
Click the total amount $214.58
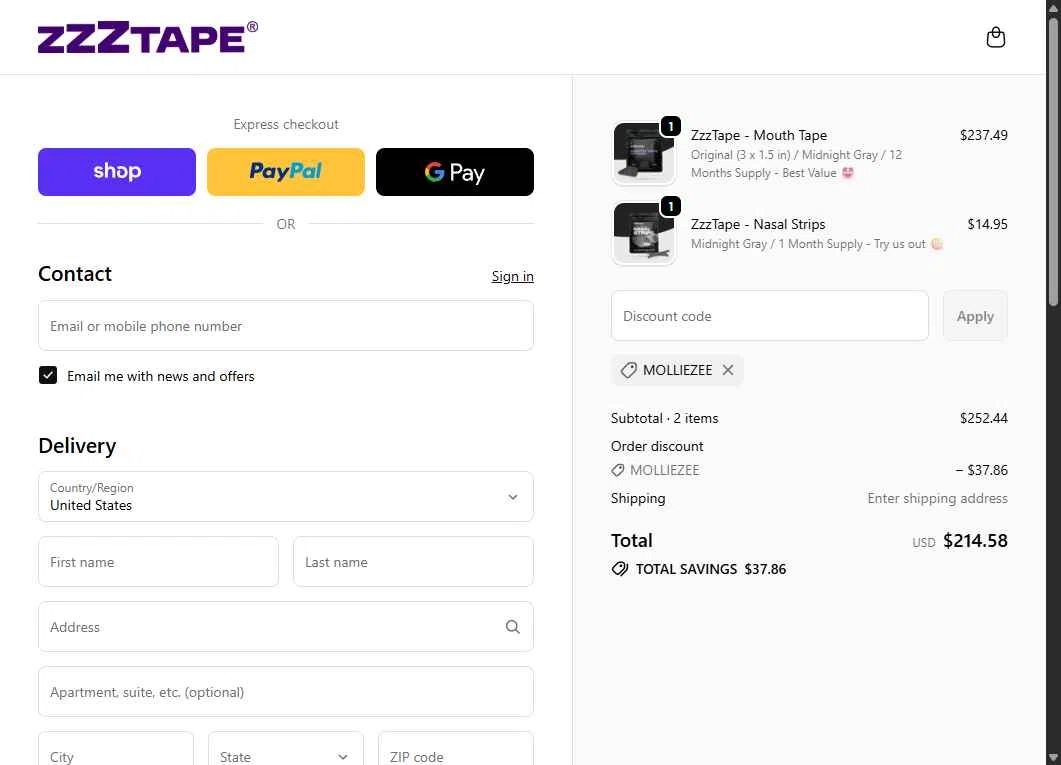975,540
